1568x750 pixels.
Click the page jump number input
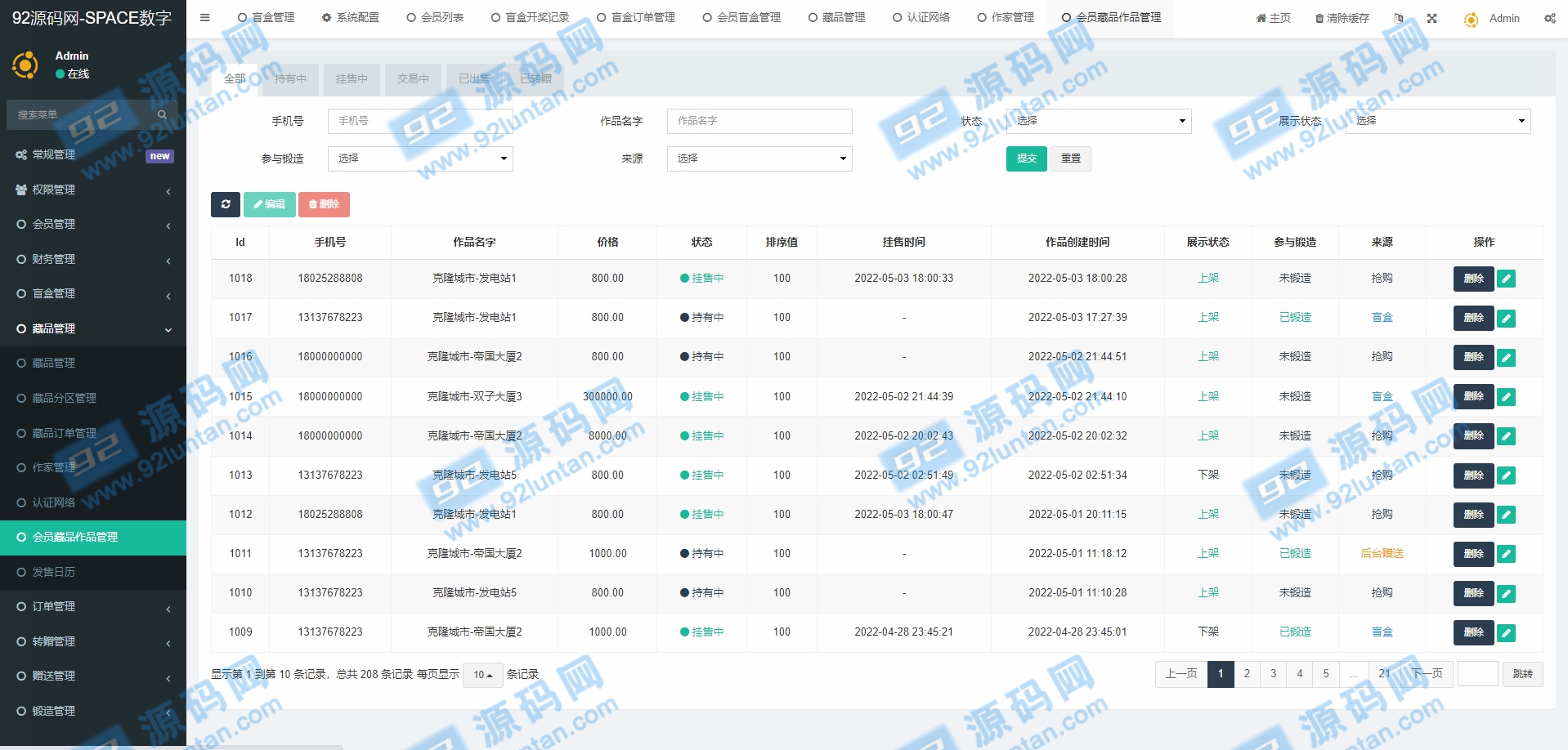pos(1478,674)
